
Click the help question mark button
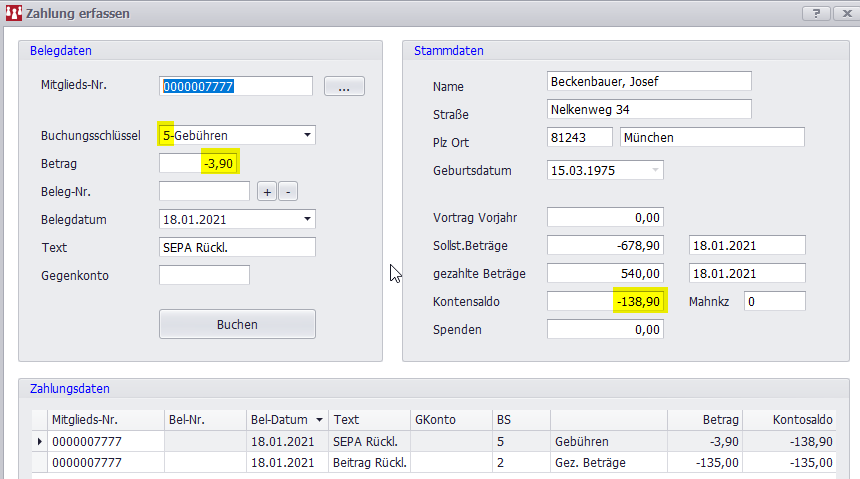tap(818, 13)
